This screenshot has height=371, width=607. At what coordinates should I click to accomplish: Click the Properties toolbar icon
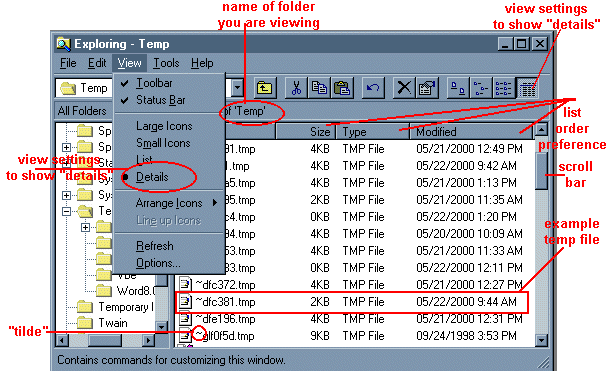(x=427, y=88)
